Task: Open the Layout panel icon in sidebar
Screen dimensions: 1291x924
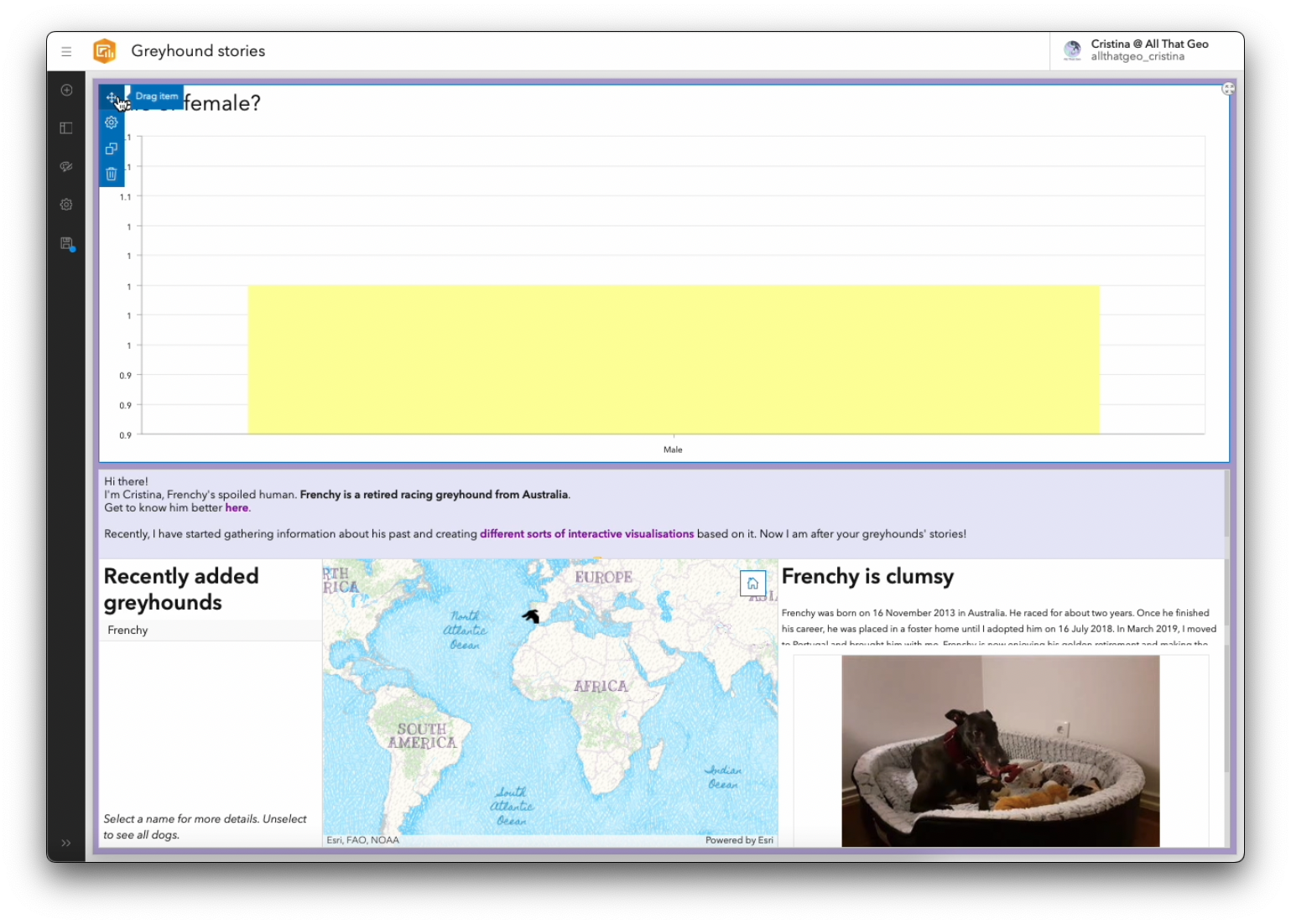Action: click(x=66, y=128)
